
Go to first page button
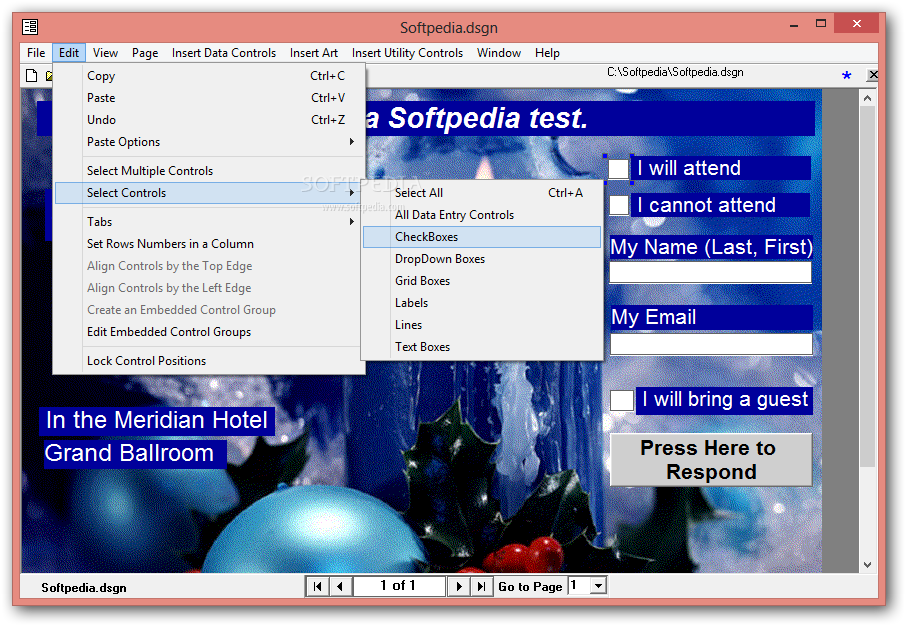(x=317, y=586)
